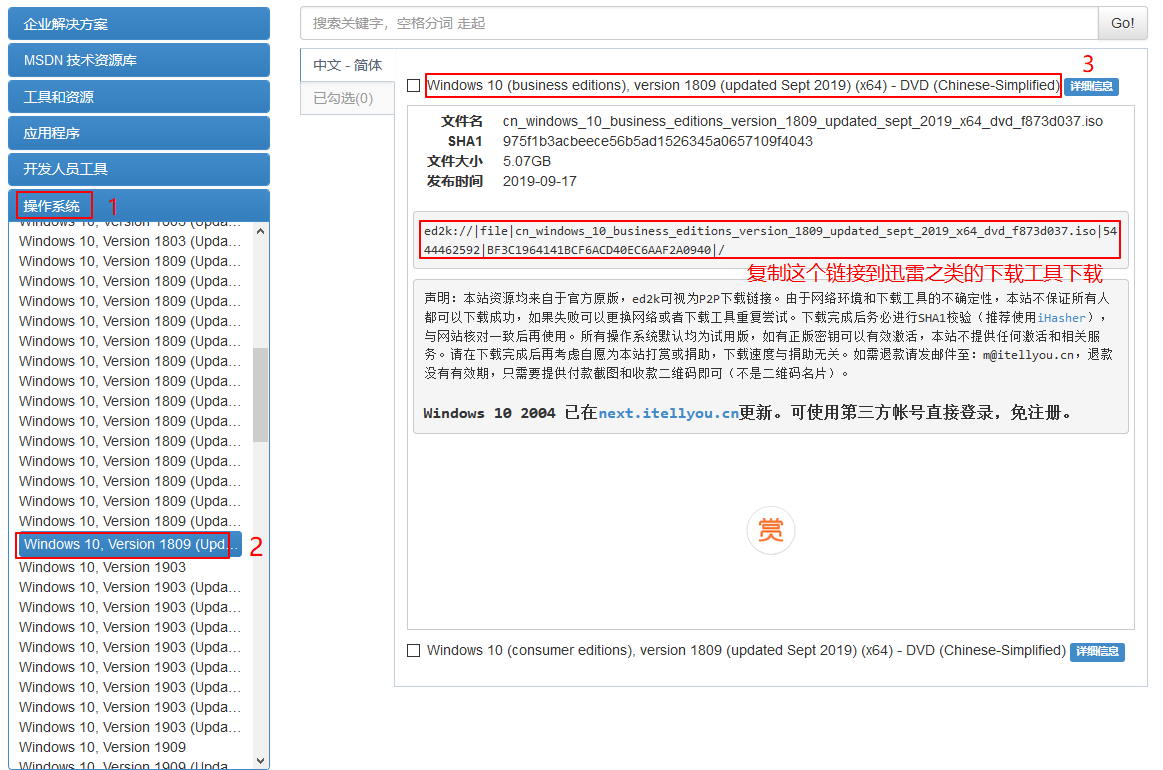
Task: Collapse the 操作系统 section header
Action: 139,205
